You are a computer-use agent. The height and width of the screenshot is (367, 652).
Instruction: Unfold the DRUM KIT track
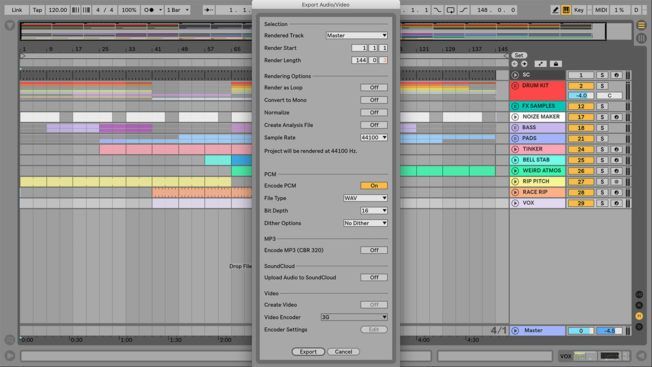point(515,86)
